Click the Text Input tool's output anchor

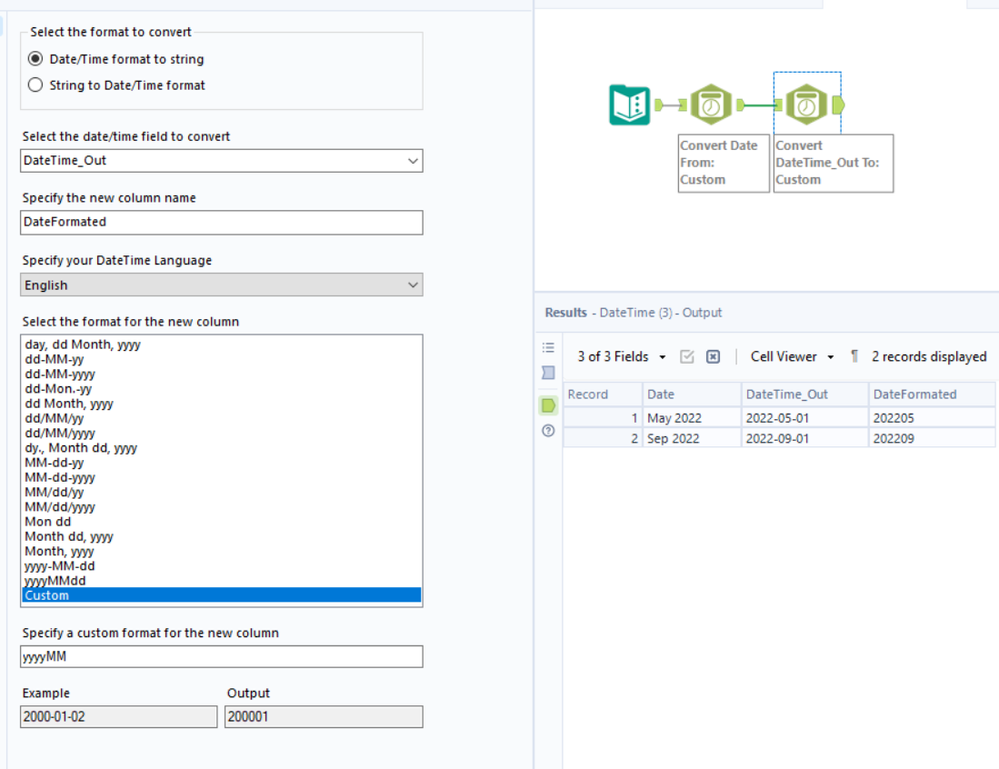[x=659, y=105]
